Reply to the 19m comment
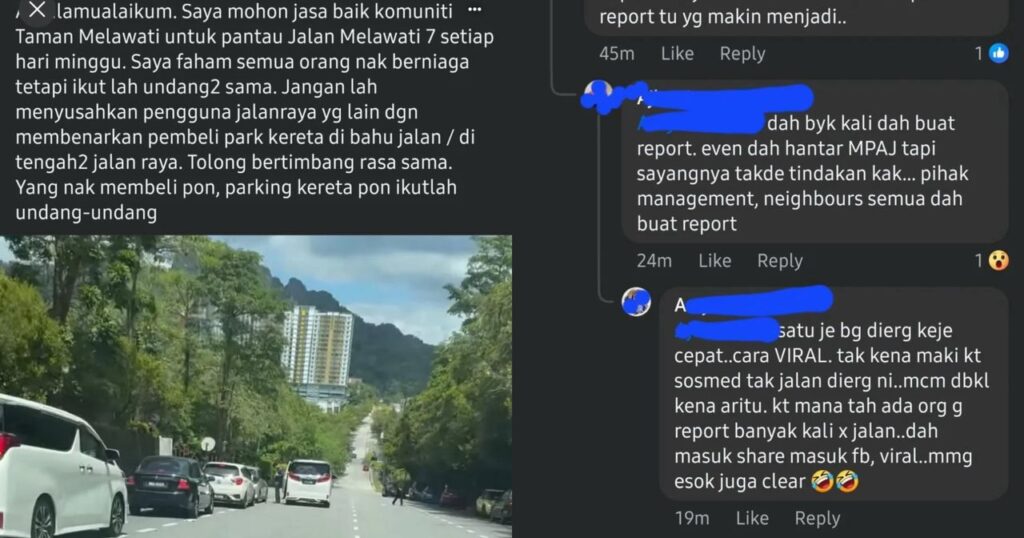 point(817,519)
